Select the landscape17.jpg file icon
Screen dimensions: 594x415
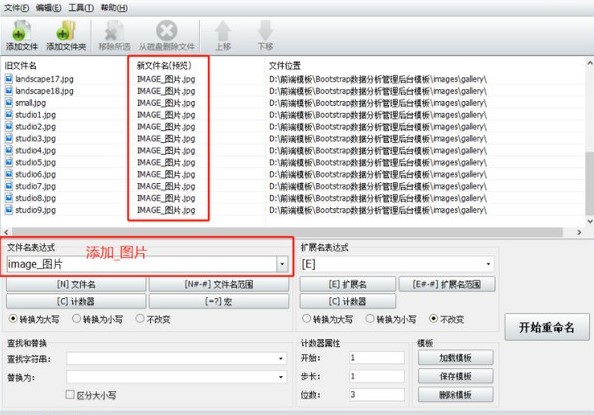point(9,79)
